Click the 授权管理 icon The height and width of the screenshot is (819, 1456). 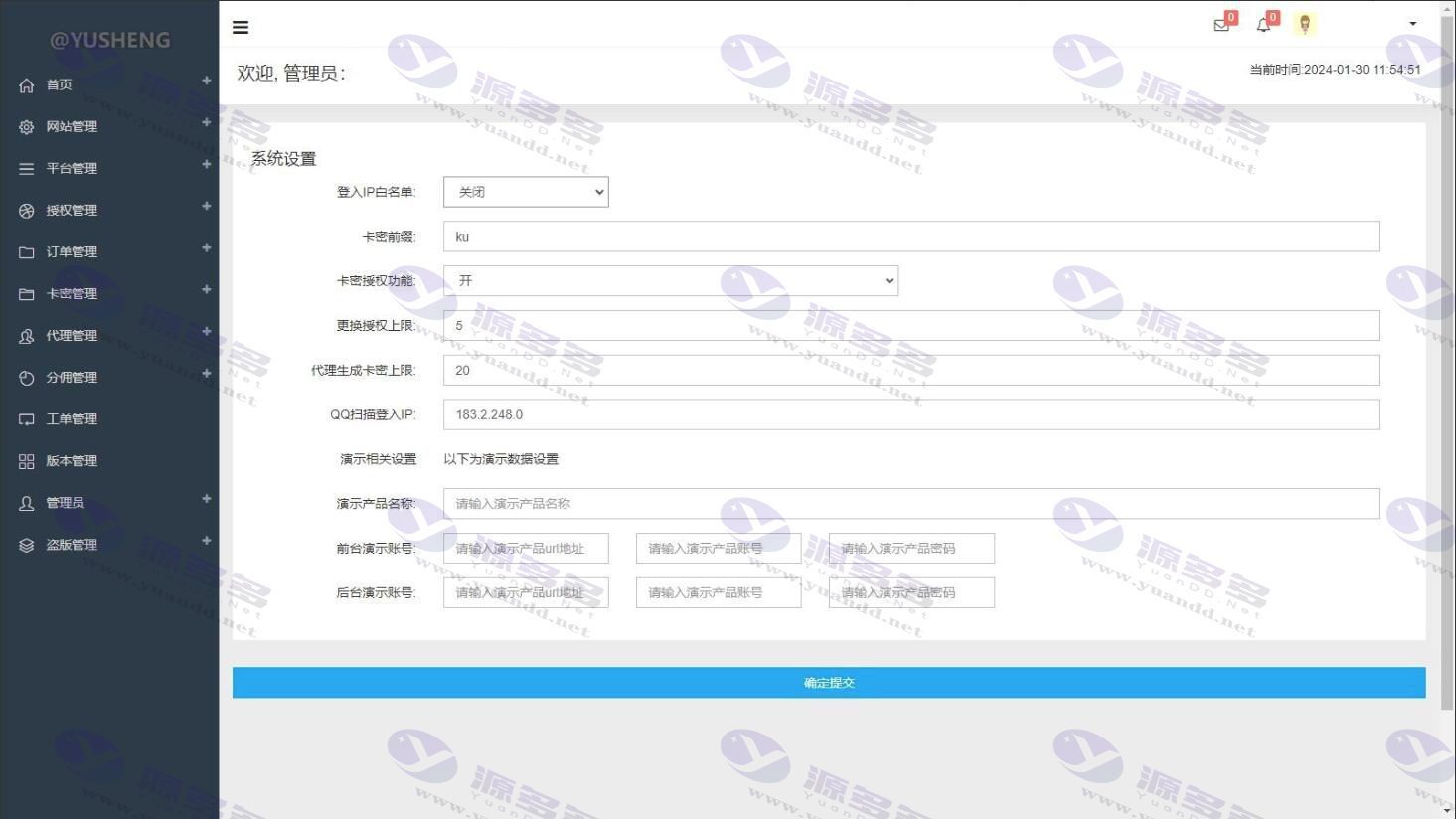[27, 211]
